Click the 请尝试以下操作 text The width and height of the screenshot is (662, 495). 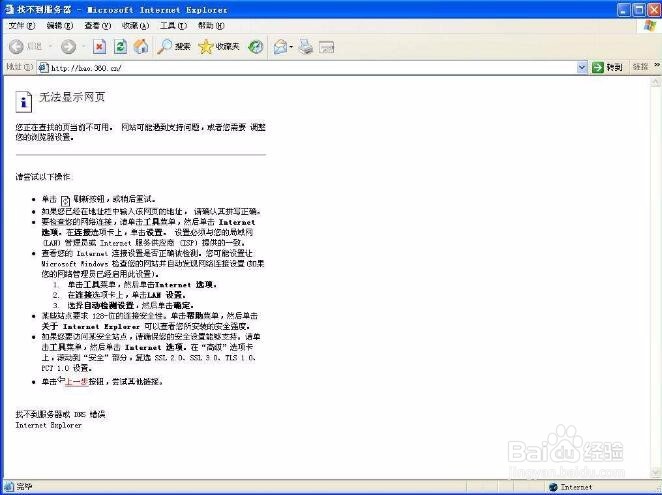point(43,177)
